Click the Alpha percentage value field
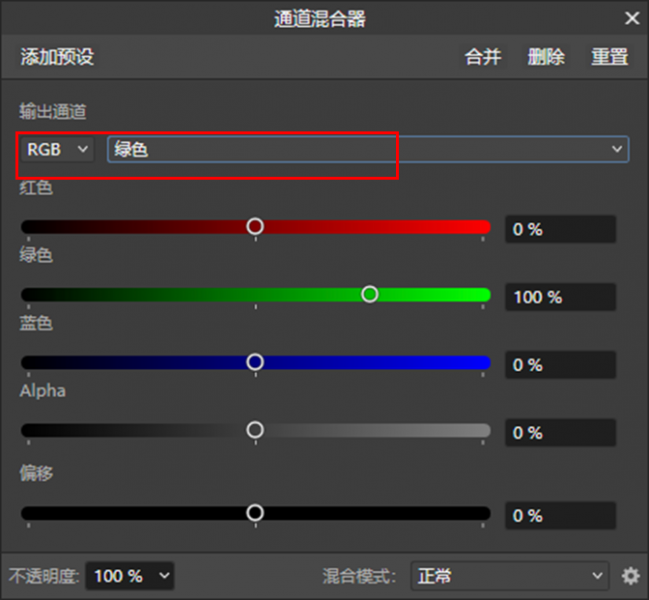The height and width of the screenshot is (600, 649). pyautogui.click(x=560, y=433)
